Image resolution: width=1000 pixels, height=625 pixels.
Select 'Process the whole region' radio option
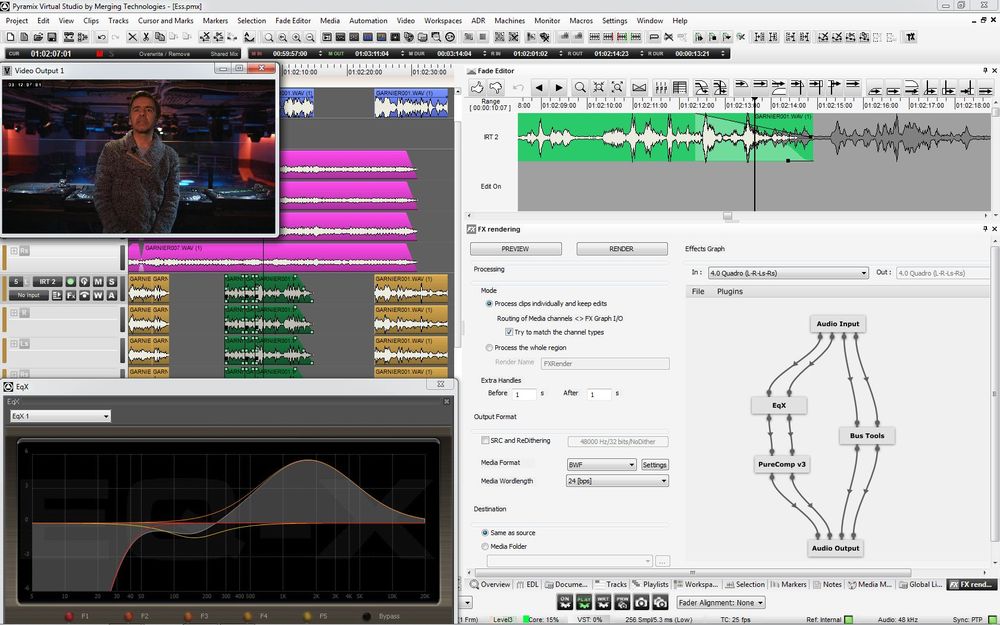point(488,347)
